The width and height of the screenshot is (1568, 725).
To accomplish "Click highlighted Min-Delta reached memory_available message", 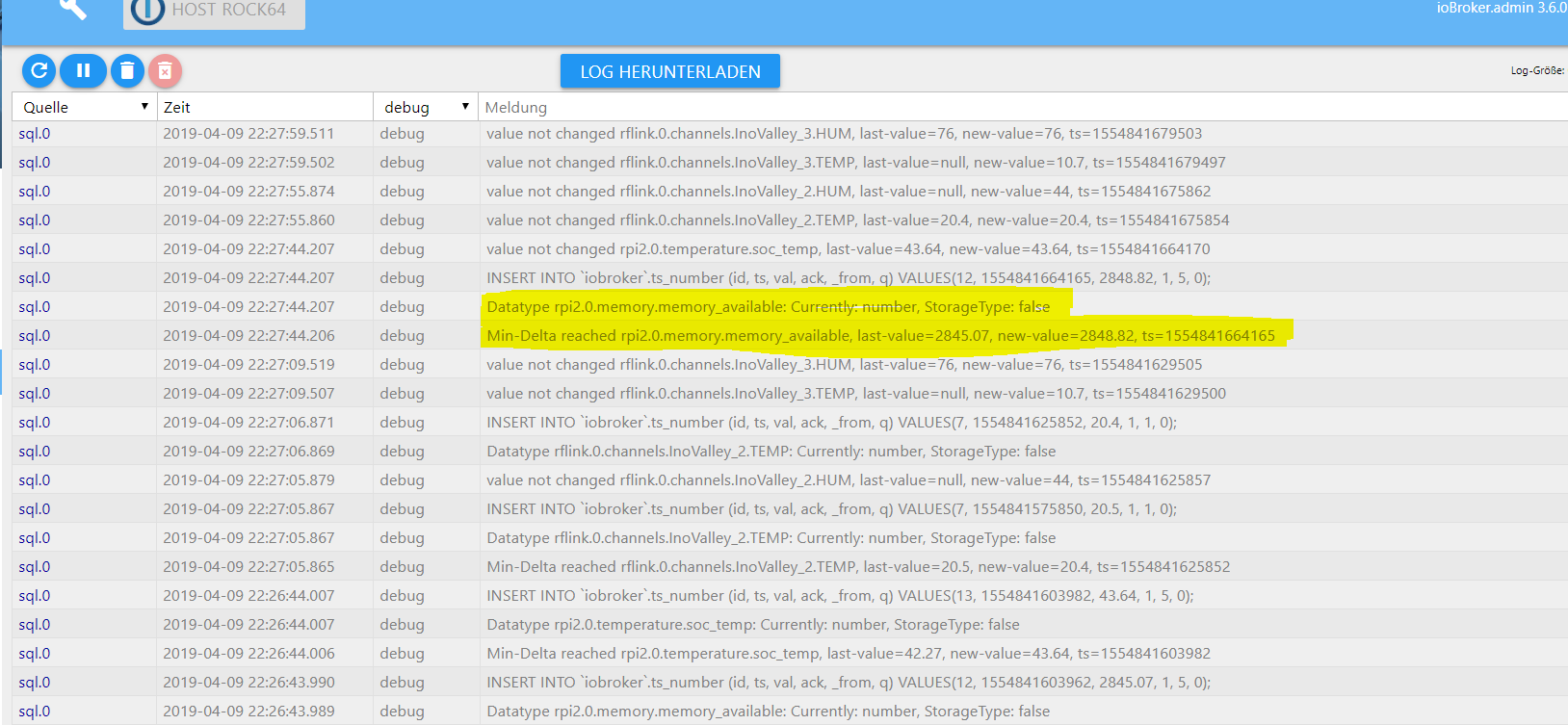I will pyautogui.click(x=880, y=336).
